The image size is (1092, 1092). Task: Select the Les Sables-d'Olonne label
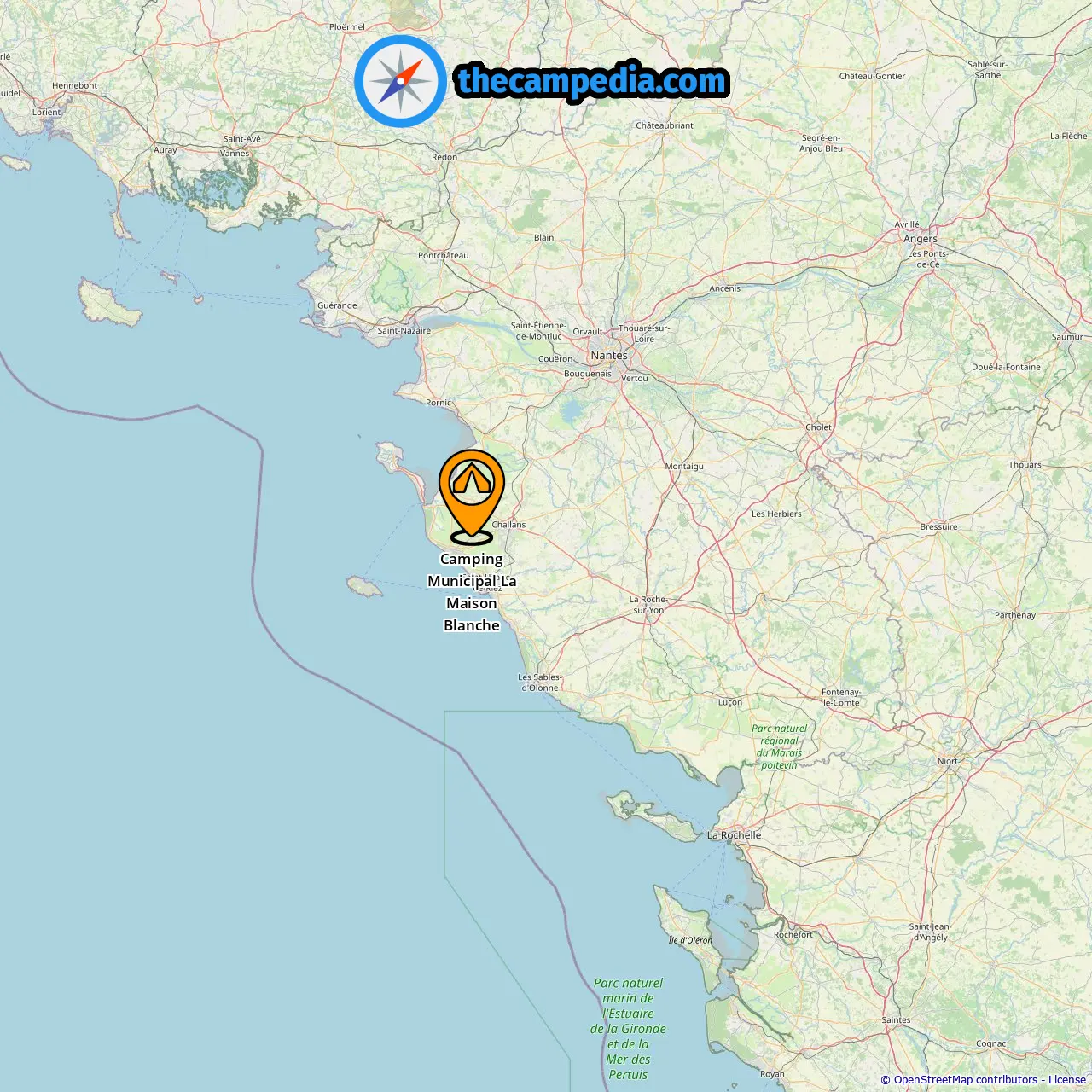coord(540,682)
